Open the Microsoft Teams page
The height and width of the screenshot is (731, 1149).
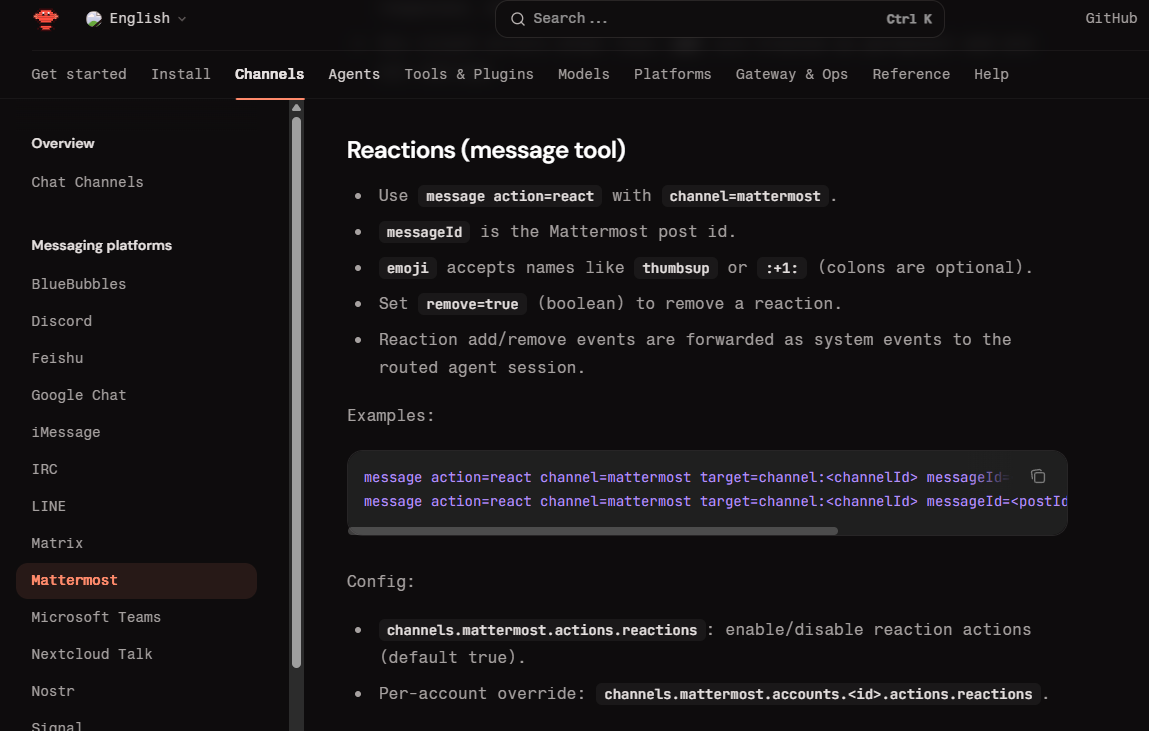(96, 617)
